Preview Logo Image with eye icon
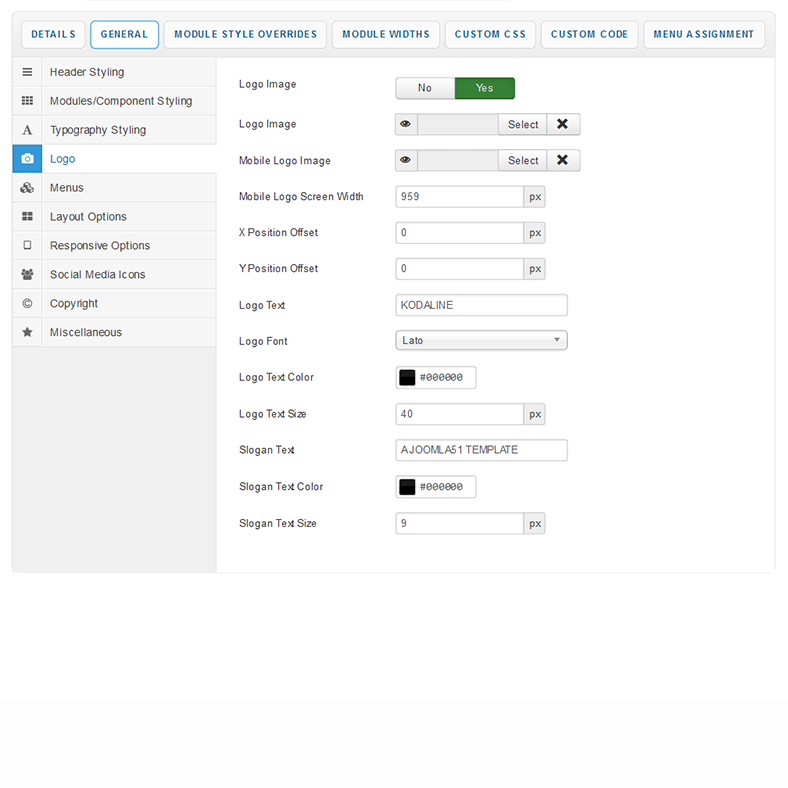Viewport: 788px width, 788px height. point(406,125)
